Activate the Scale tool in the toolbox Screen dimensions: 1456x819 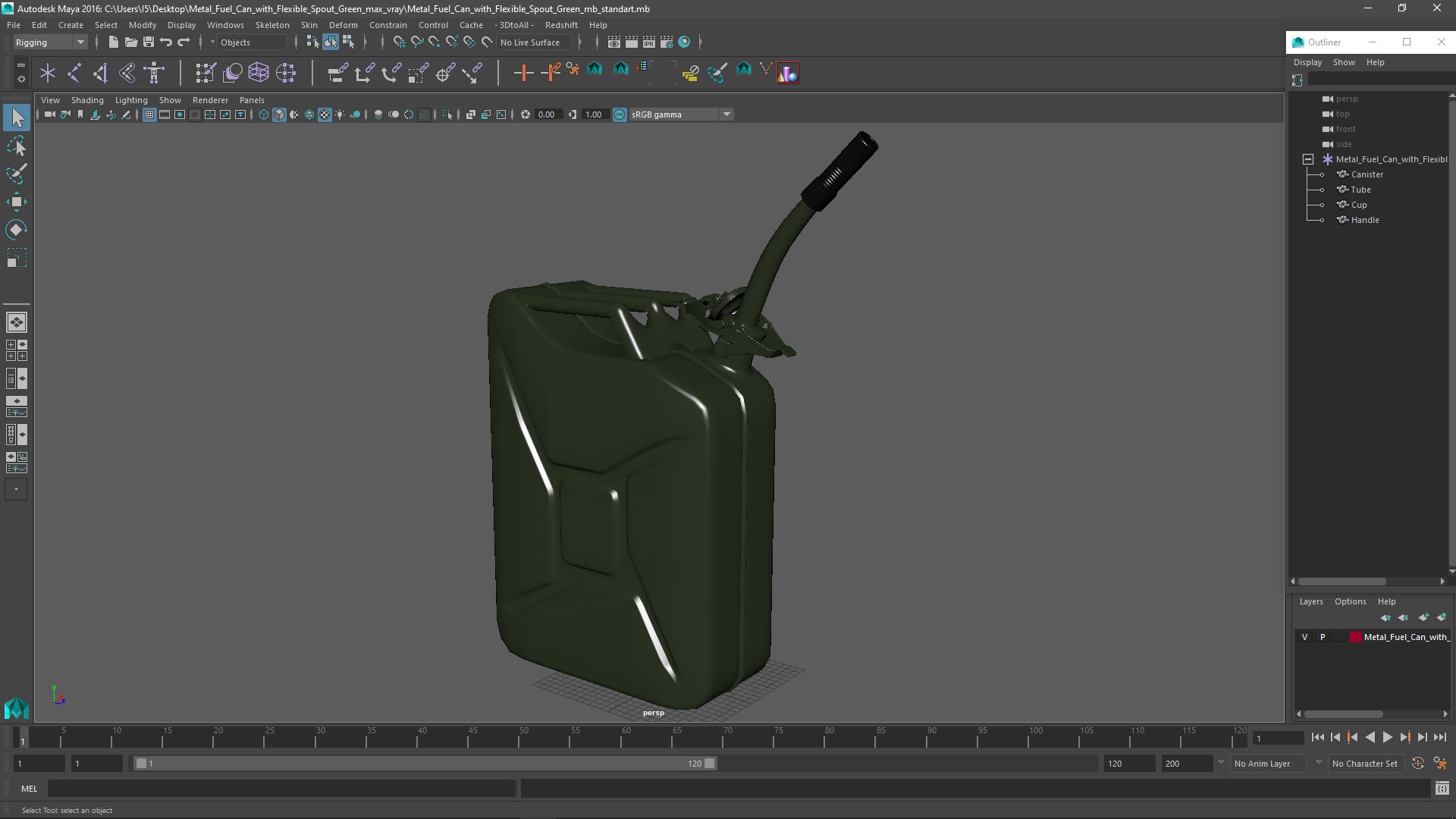coord(17,258)
